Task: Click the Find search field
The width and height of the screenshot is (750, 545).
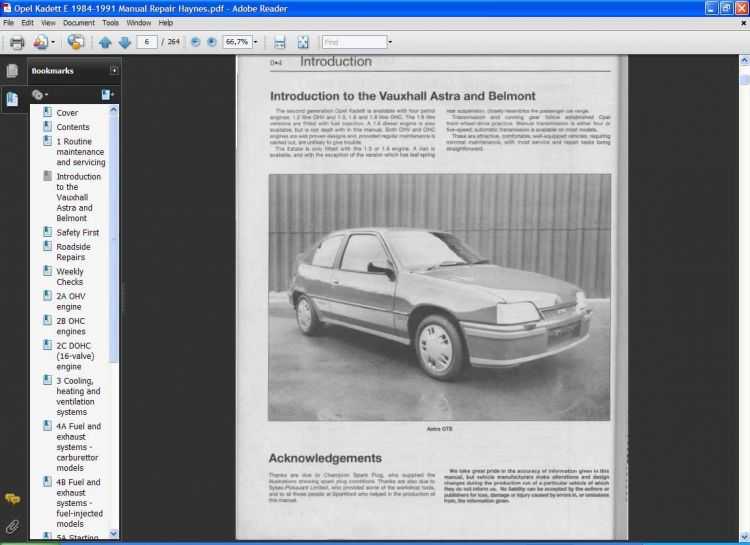Action: point(354,42)
